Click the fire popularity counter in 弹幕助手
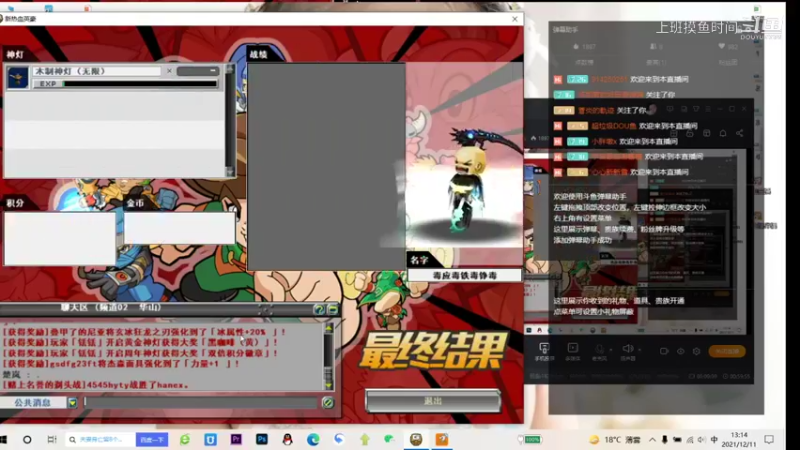Screen dimensions: 800x450 585,46
